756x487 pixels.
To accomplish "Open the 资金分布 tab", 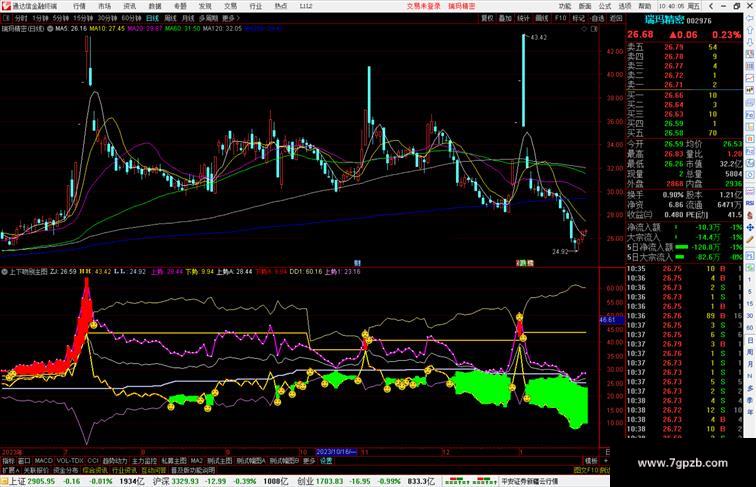I will point(66,470).
